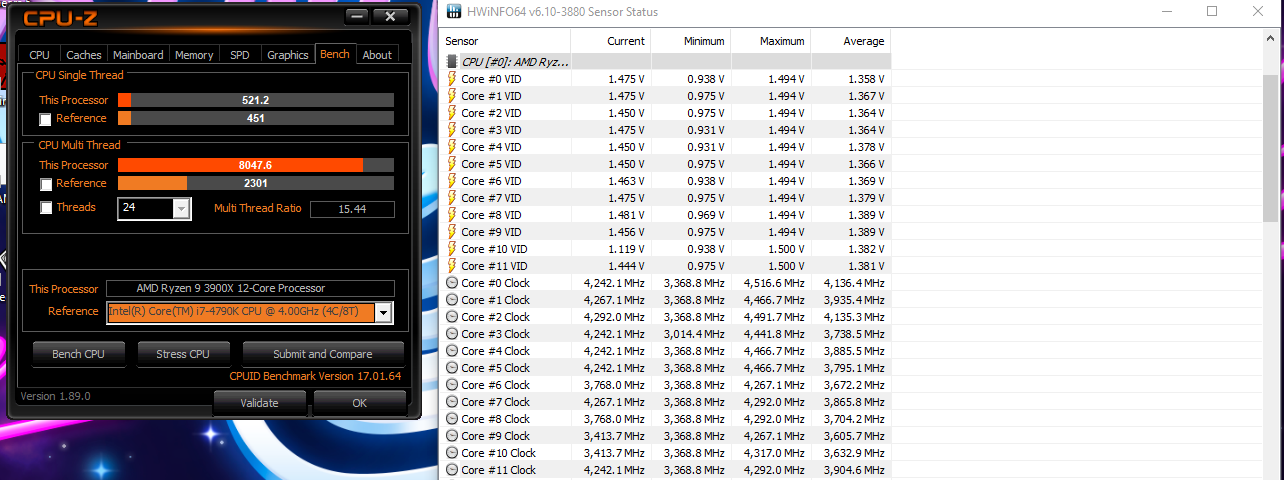Click the multi thread This Processor bar 8047.6
Image resolution: width=1284 pixels, height=480 pixels.
[x=256, y=165]
